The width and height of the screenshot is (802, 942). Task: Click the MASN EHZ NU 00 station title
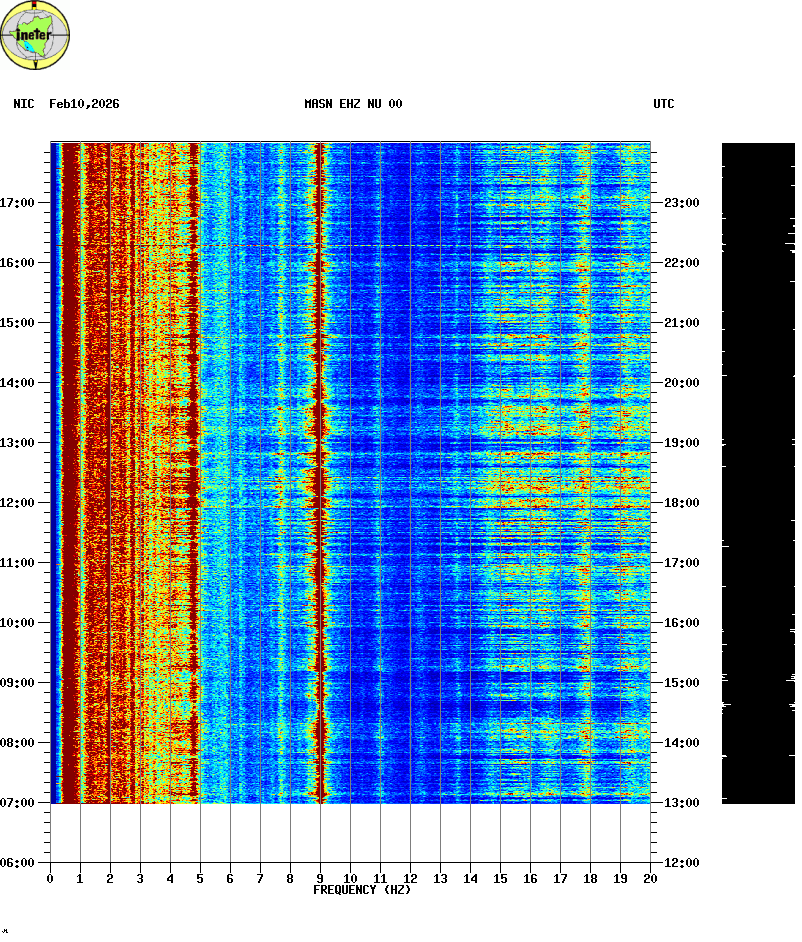(353, 104)
